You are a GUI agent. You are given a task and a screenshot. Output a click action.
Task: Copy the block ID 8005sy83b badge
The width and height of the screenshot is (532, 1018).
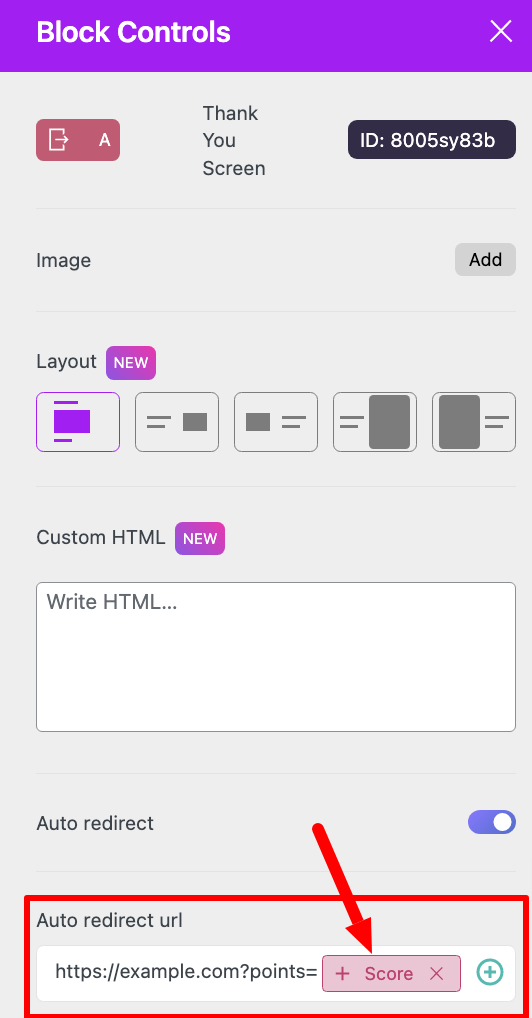tap(431, 140)
